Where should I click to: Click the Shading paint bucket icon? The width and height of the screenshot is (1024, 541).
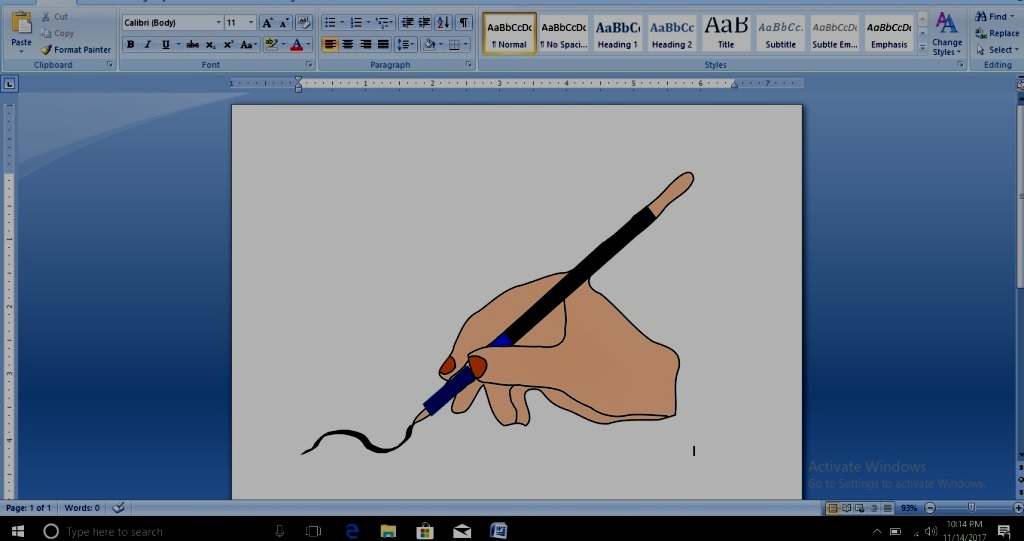click(428, 44)
